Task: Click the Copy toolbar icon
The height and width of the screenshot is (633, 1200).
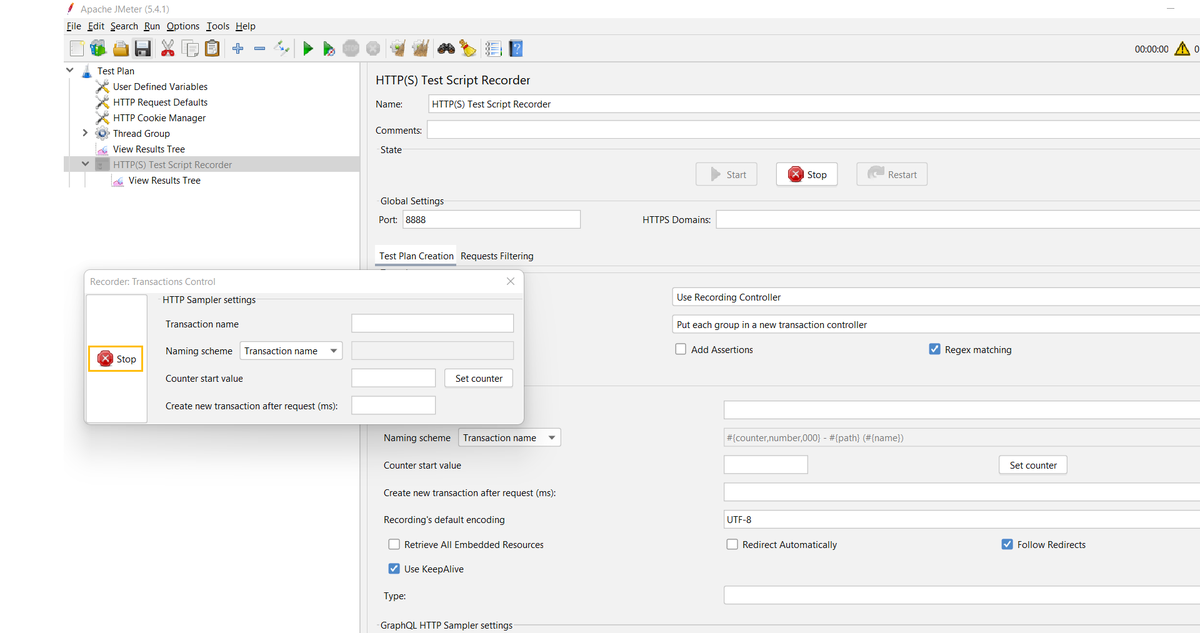Action: tap(190, 48)
